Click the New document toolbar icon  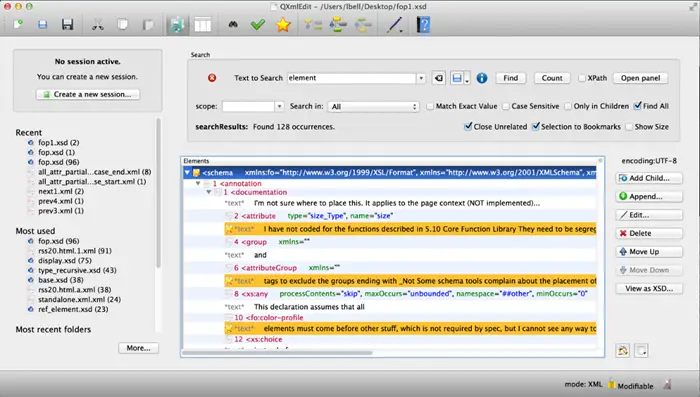coord(18,25)
